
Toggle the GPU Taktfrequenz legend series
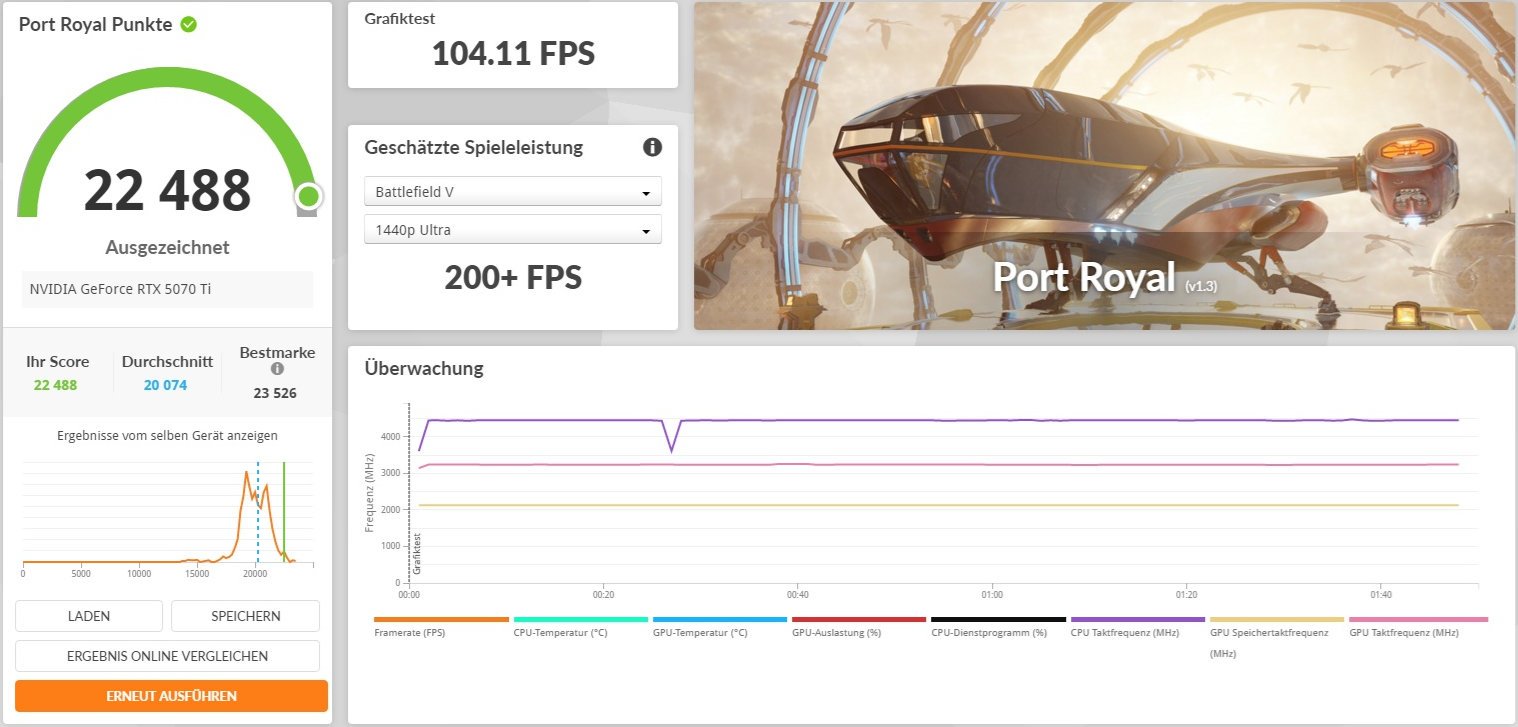click(x=1416, y=627)
